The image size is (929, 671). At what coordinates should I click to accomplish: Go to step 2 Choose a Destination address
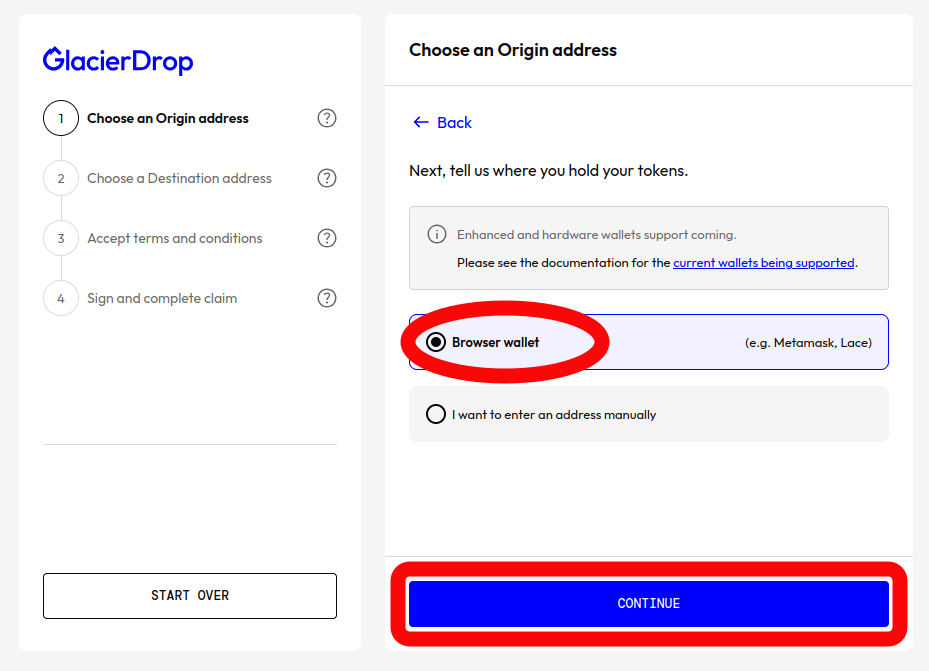[179, 178]
